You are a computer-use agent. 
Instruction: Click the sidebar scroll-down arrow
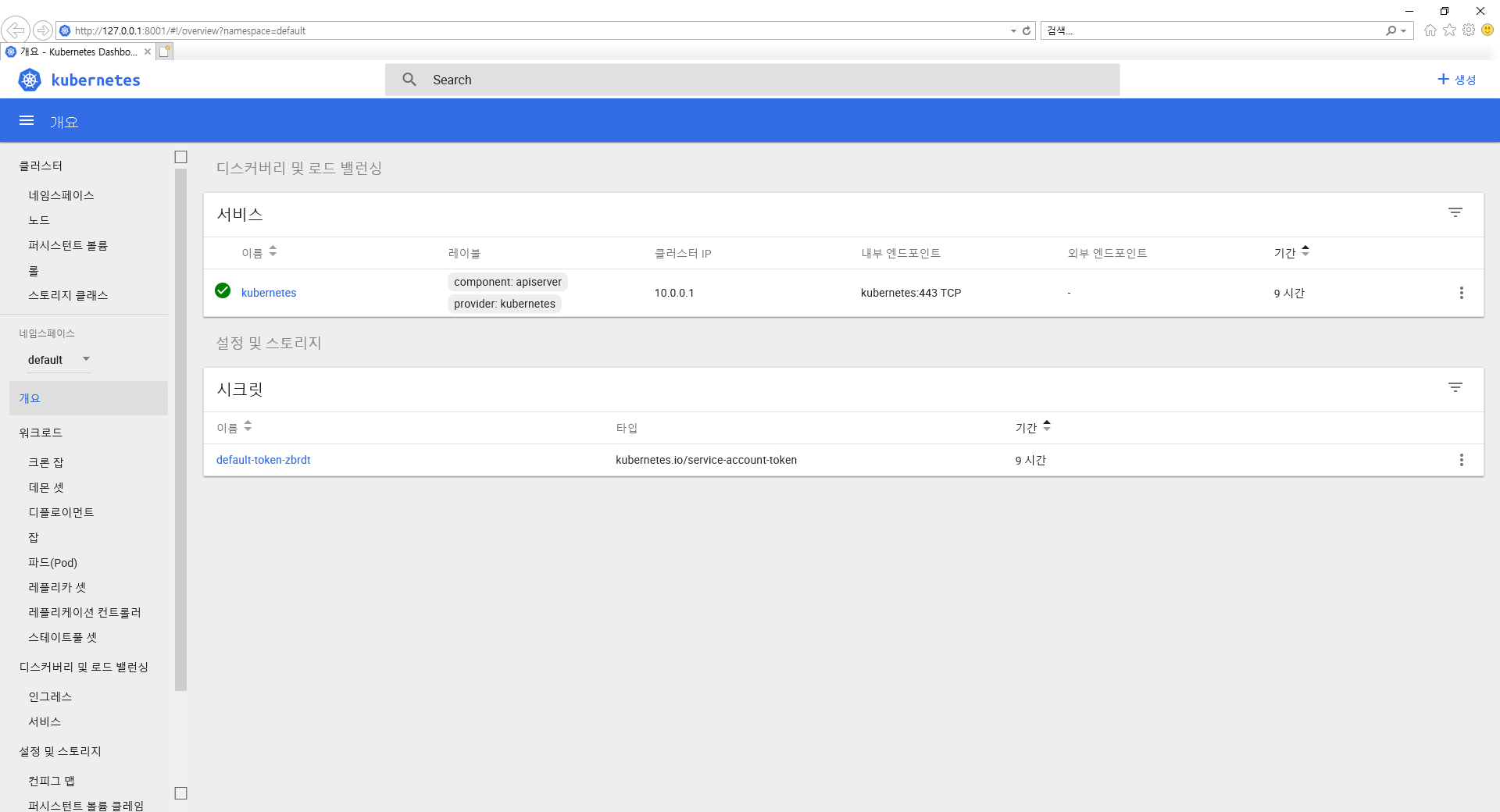tap(181, 793)
